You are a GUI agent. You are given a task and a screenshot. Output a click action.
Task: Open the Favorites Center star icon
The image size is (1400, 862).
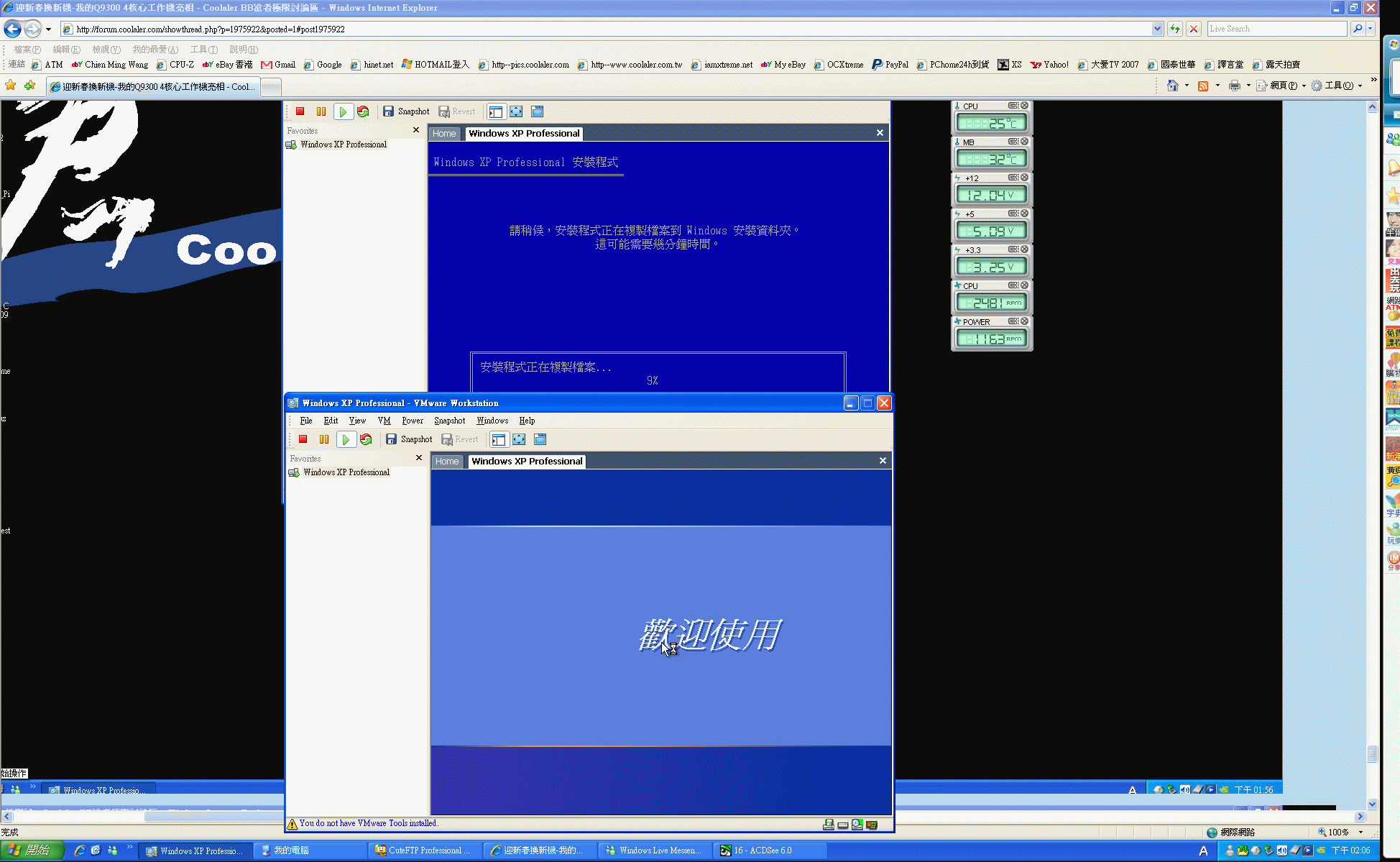point(11,86)
